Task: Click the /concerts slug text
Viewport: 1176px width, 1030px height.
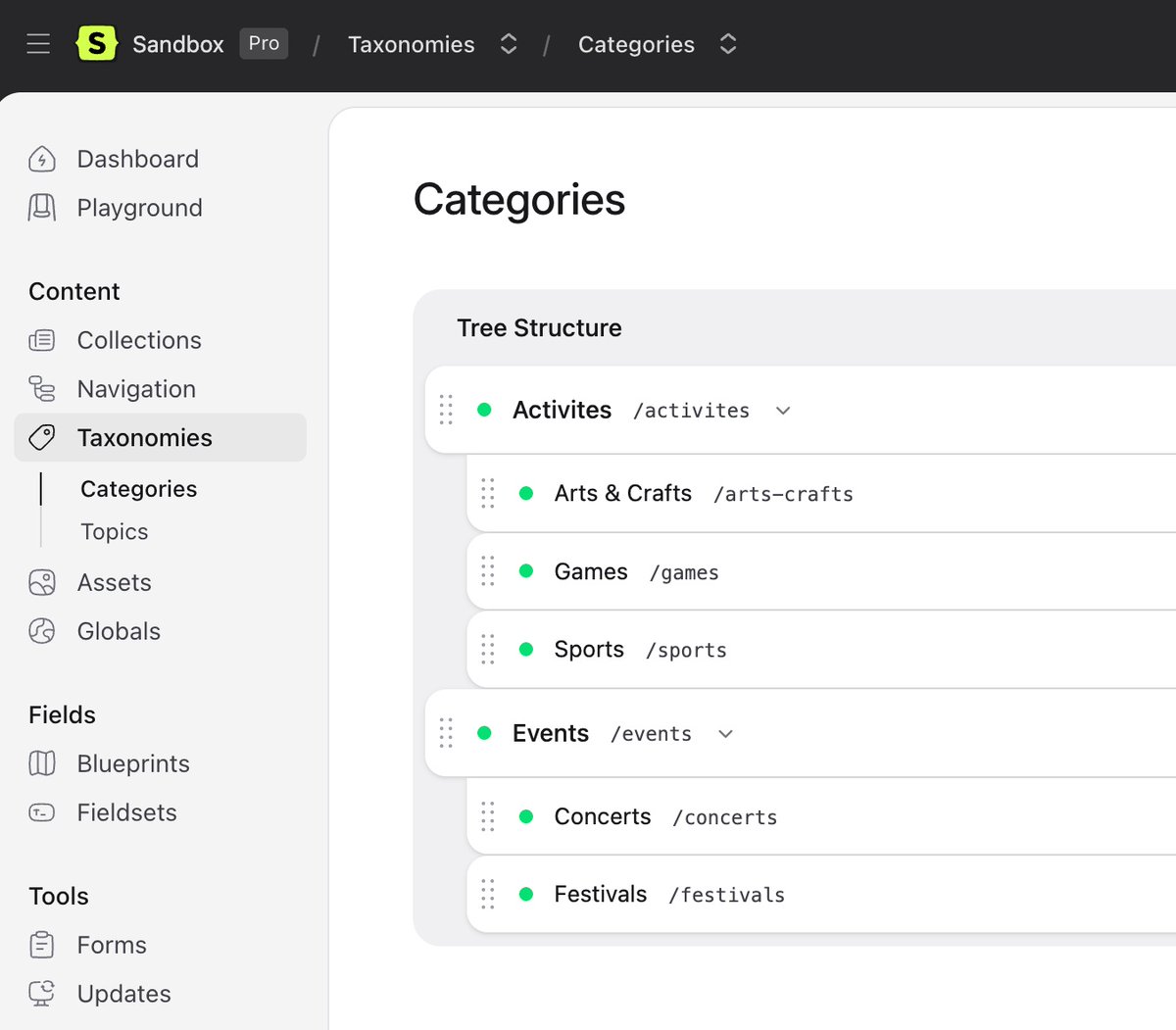Action: [x=725, y=817]
